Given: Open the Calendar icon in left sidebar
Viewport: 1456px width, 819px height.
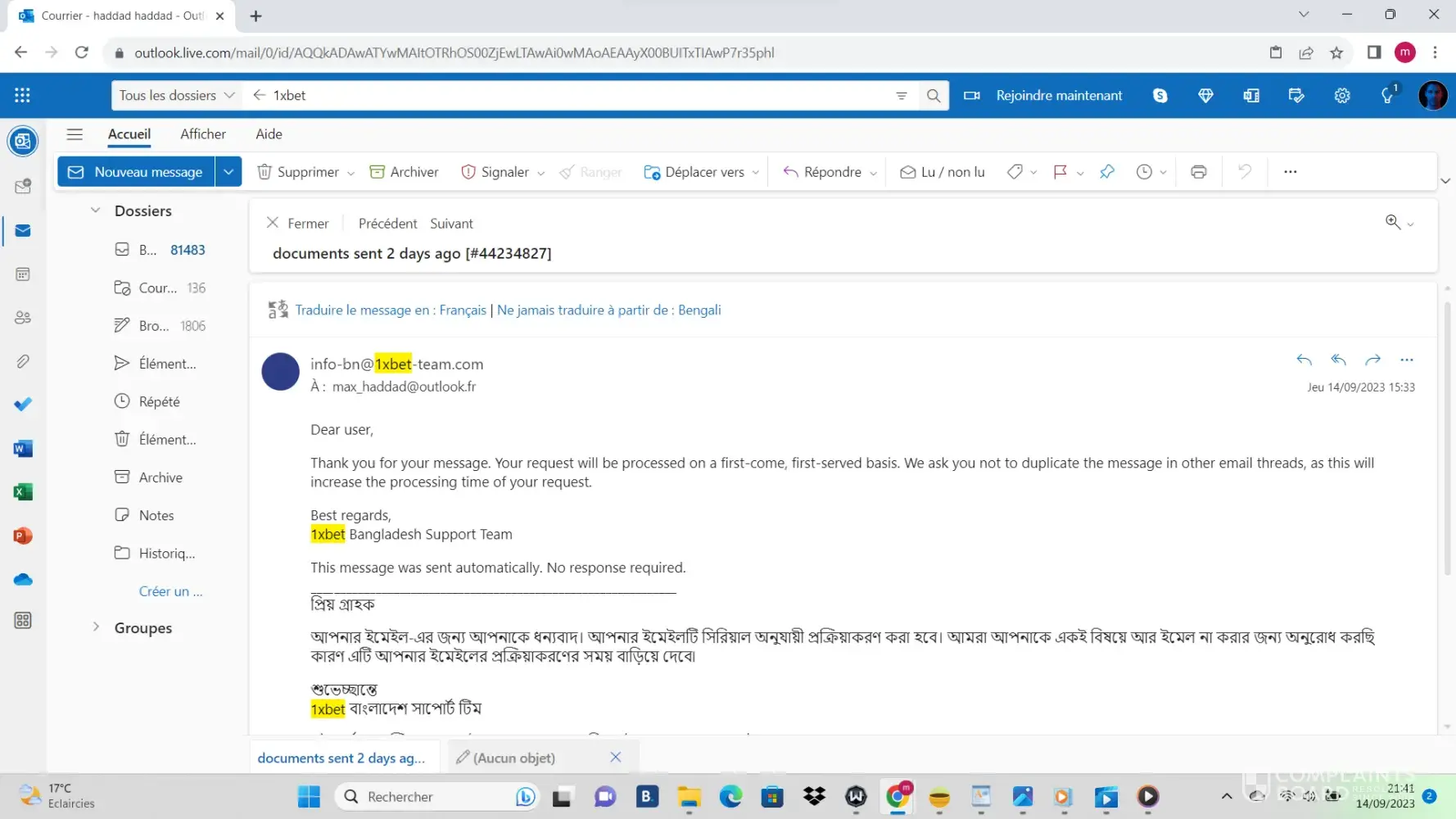Looking at the screenshot, I should click(23, 274).
